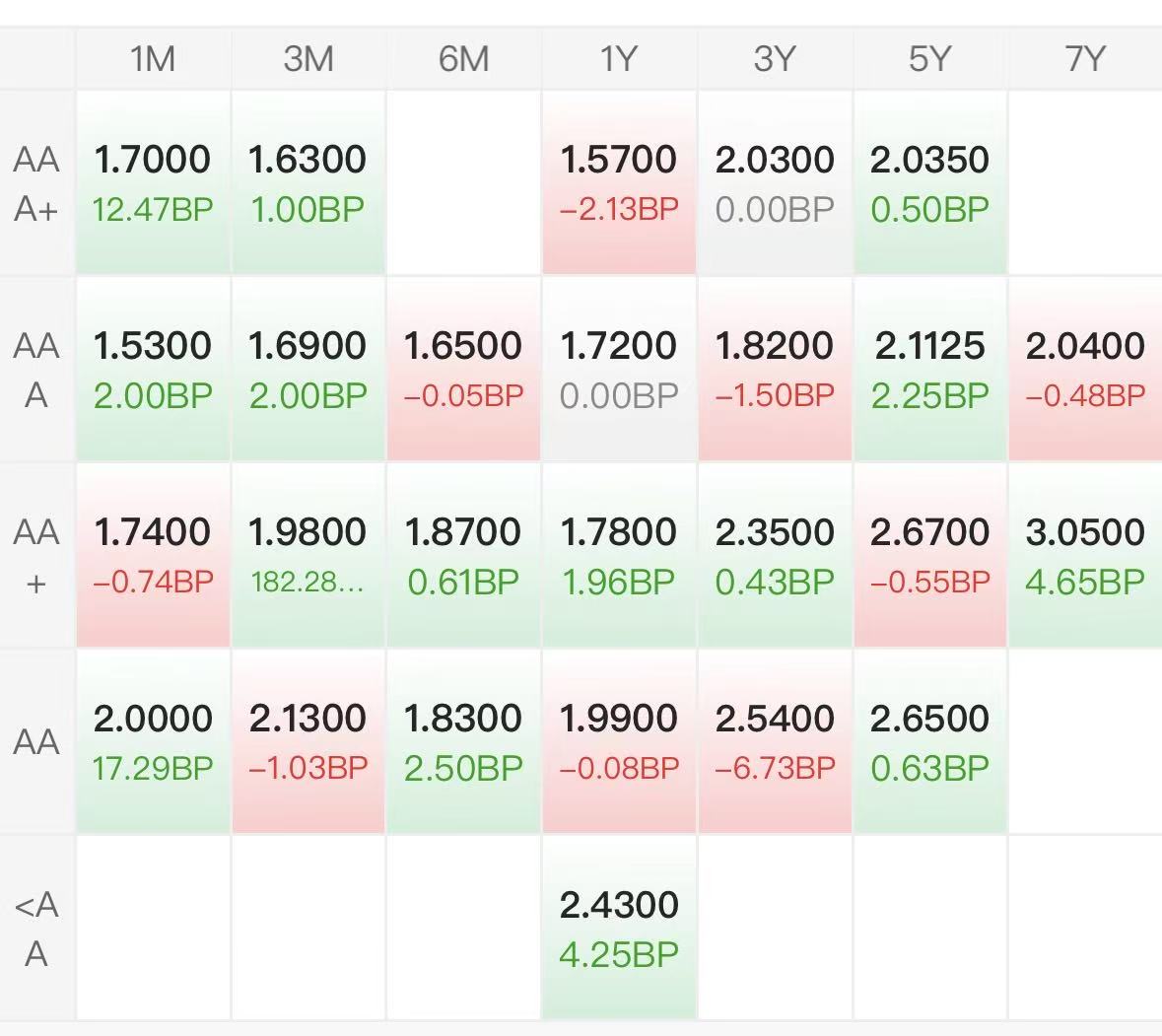The image size is (1162, 1036).
Task: Open AAA+ 1M cell showing 1.7000
Action: (153, 183)
